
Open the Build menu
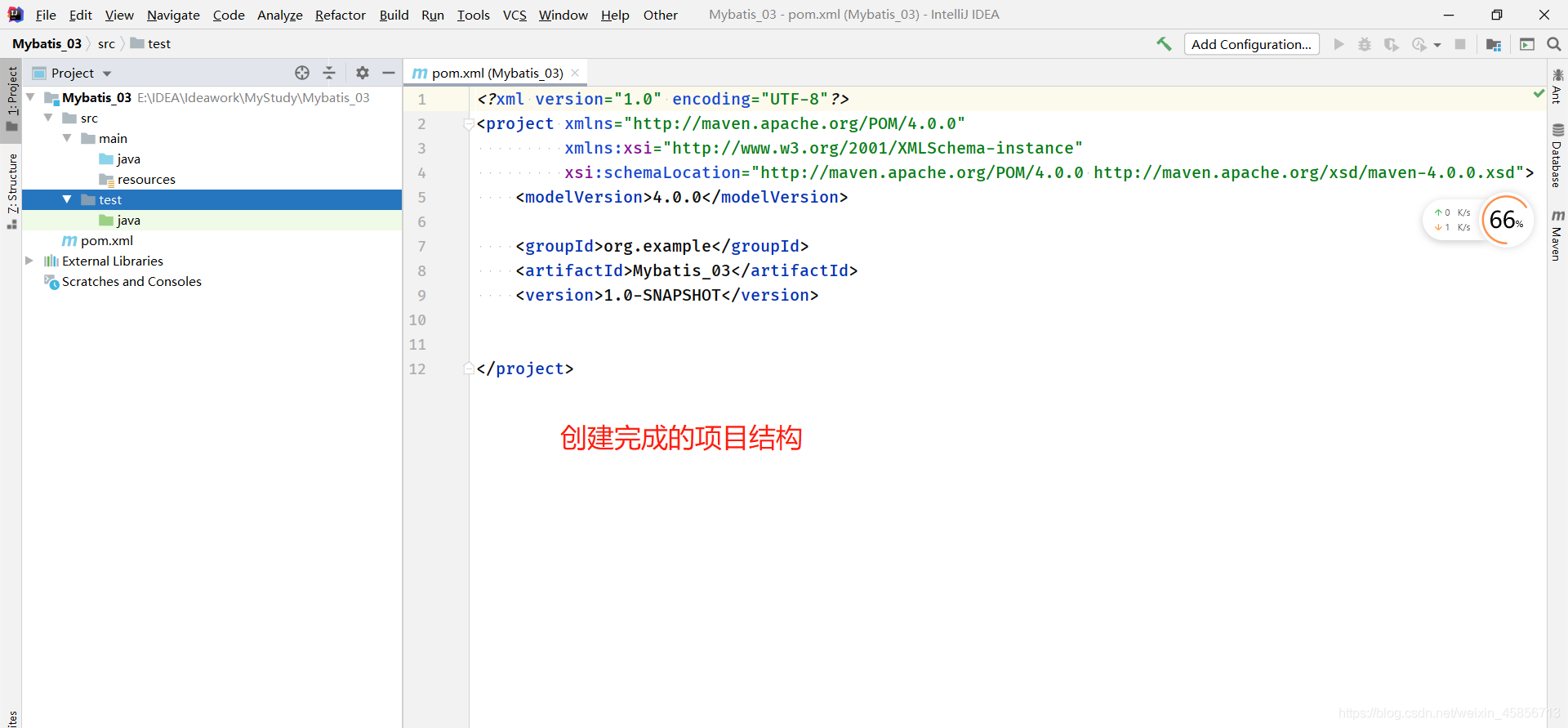(x=394, y=15)
